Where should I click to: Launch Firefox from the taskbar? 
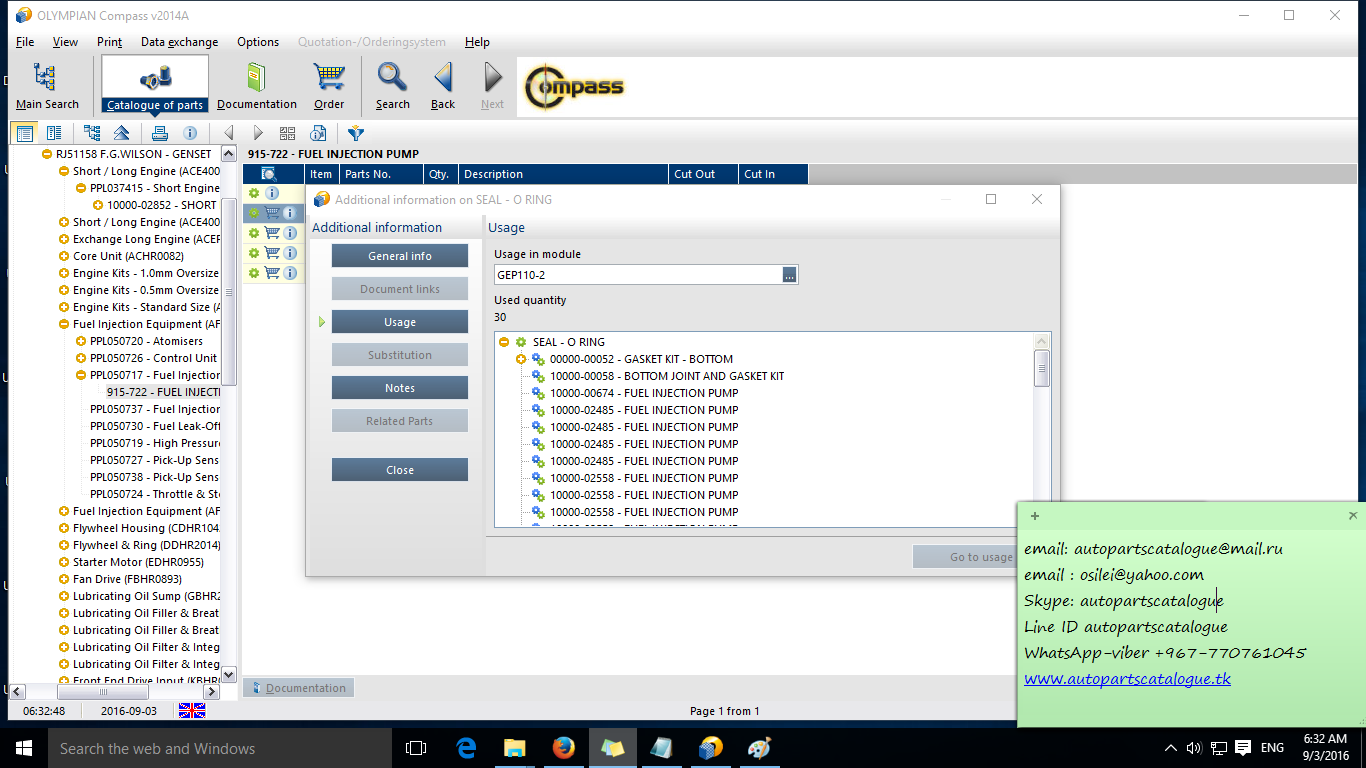564,748
